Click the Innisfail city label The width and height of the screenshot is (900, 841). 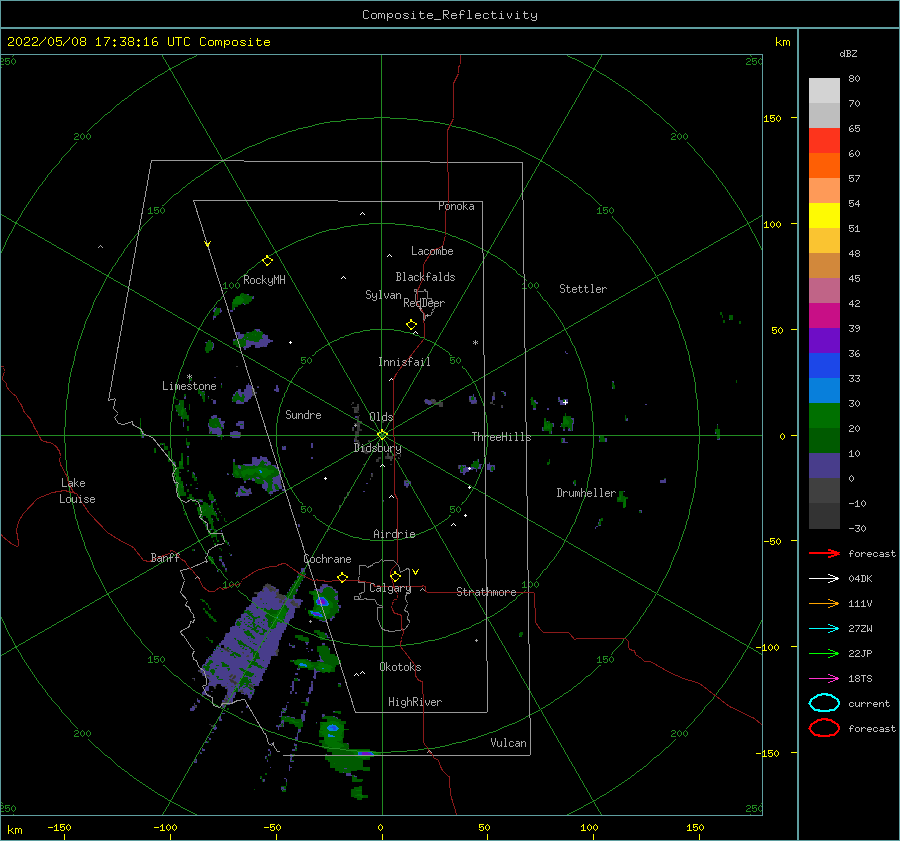pos(404,362)
